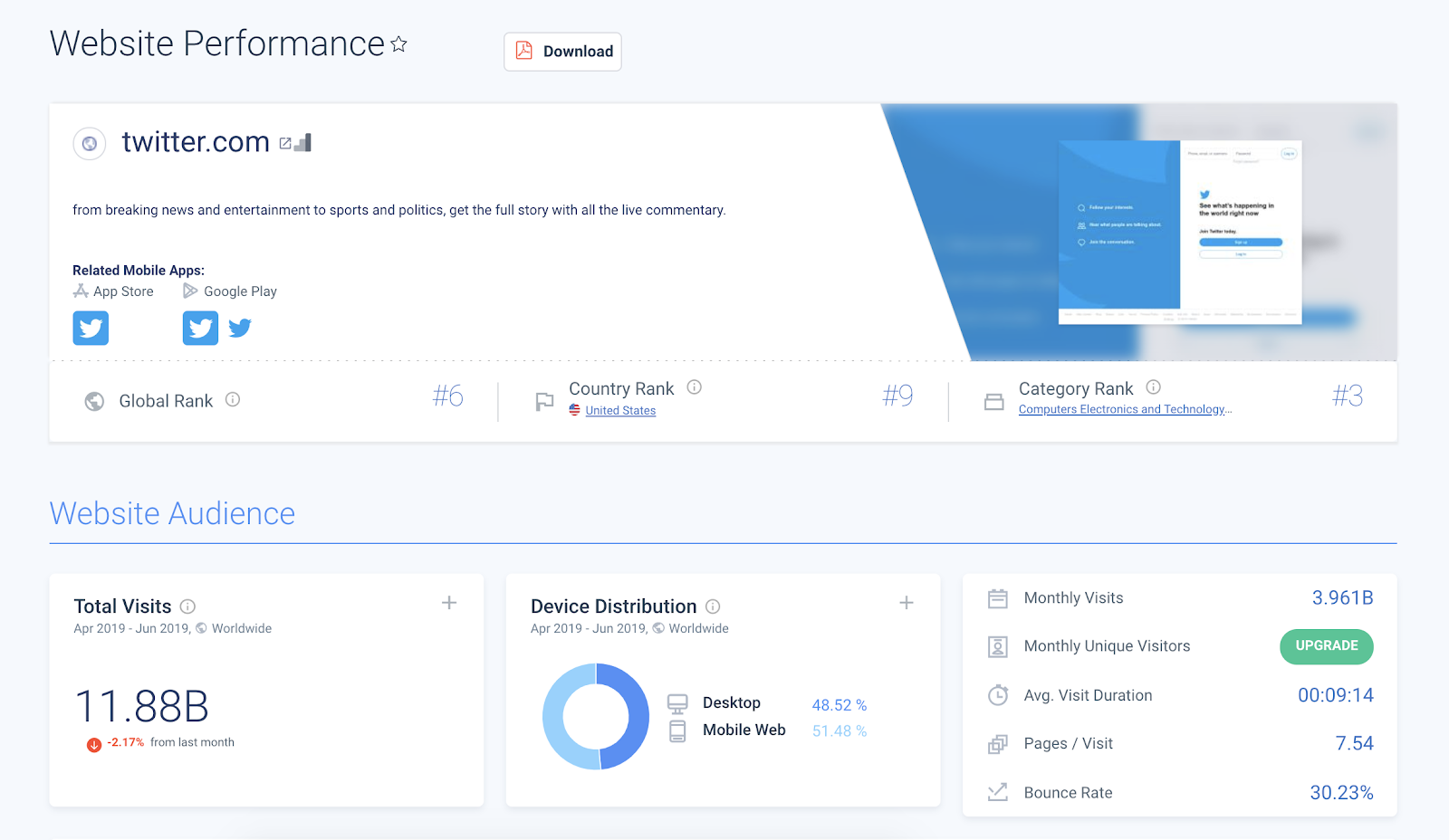Show info tooltip for Total Visits
This screenshot has width=1449, height=840.
[x=187, y=606]
